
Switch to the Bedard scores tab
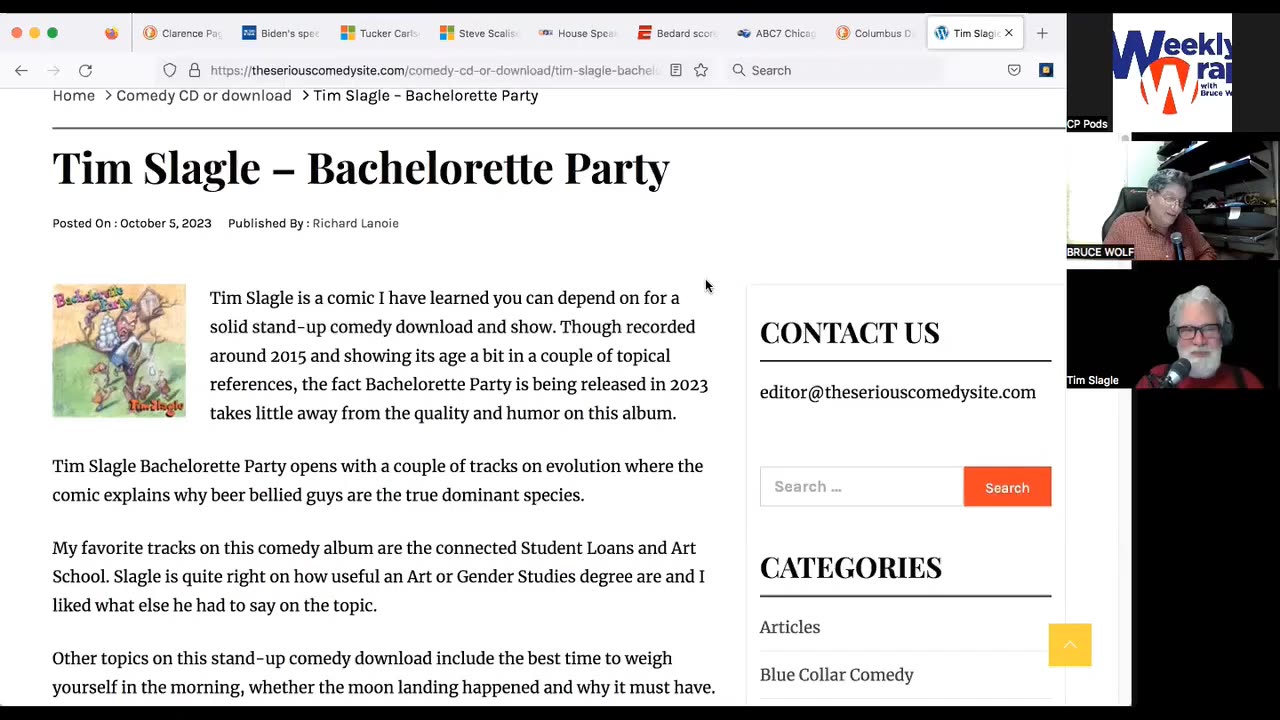(677, 33)
